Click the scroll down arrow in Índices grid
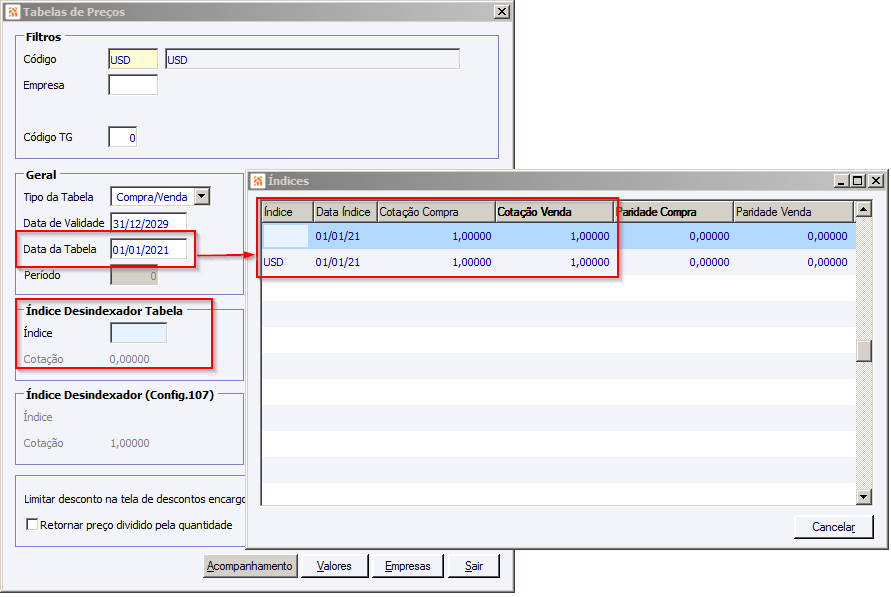The width and height of the screenshot is (891, 597). coord(864,497)
